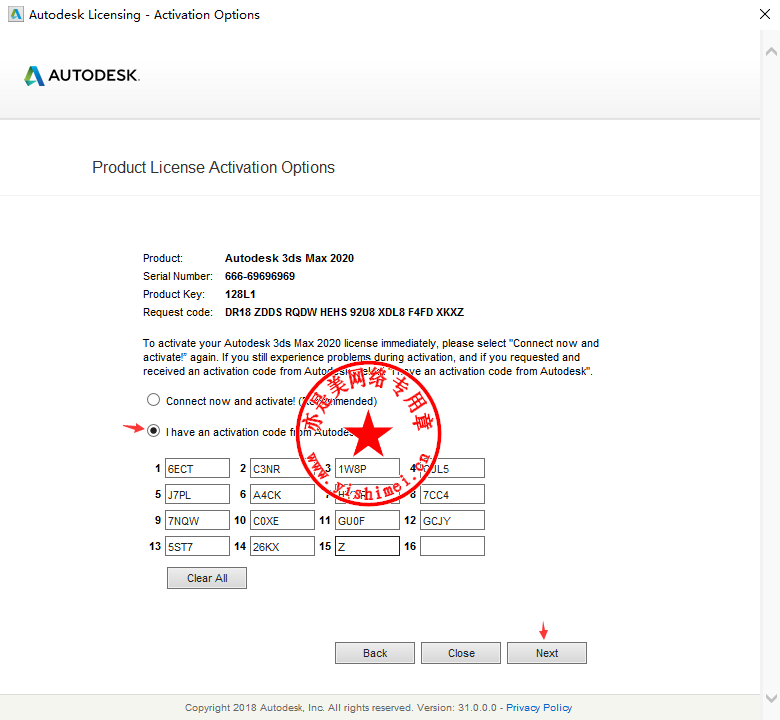This screenshot has height=720, width=780.
Task: Proceed by clicking the Next button
Action: (547, 653)
